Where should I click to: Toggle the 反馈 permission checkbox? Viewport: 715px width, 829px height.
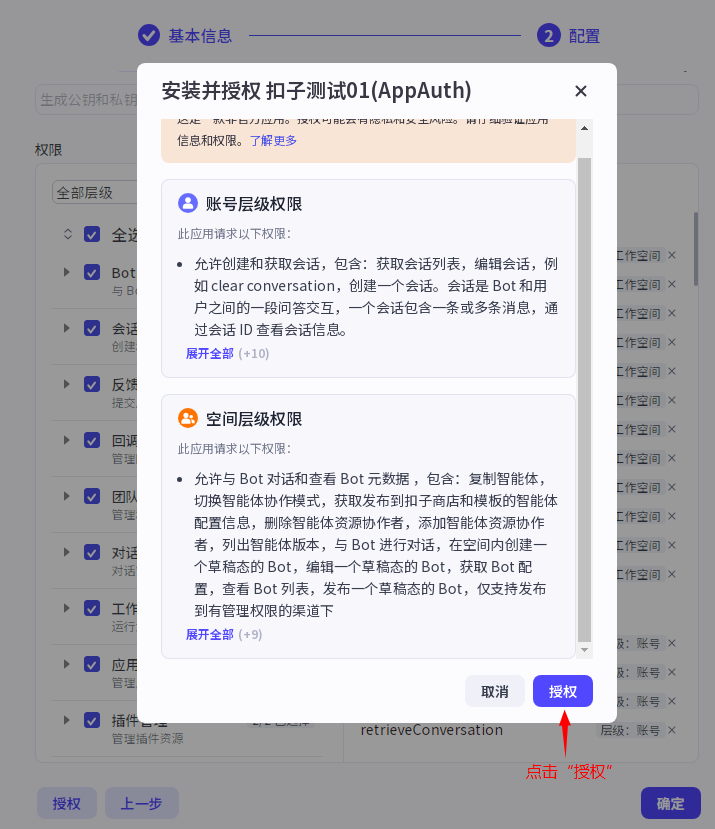92,384
